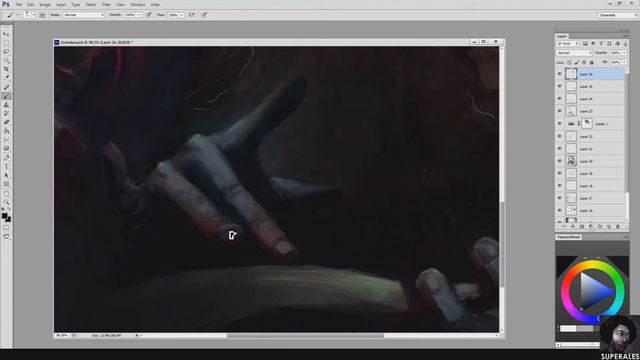Viewport: 640px width, 360px height.
Task: Select the Hand tool
Action: (x=6, y=194)
